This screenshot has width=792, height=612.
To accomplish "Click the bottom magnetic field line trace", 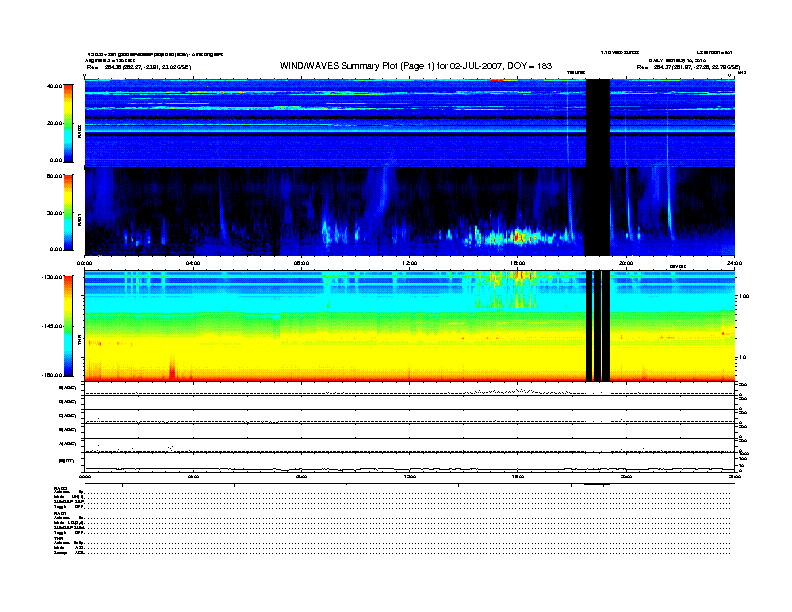I will point(410,469).
